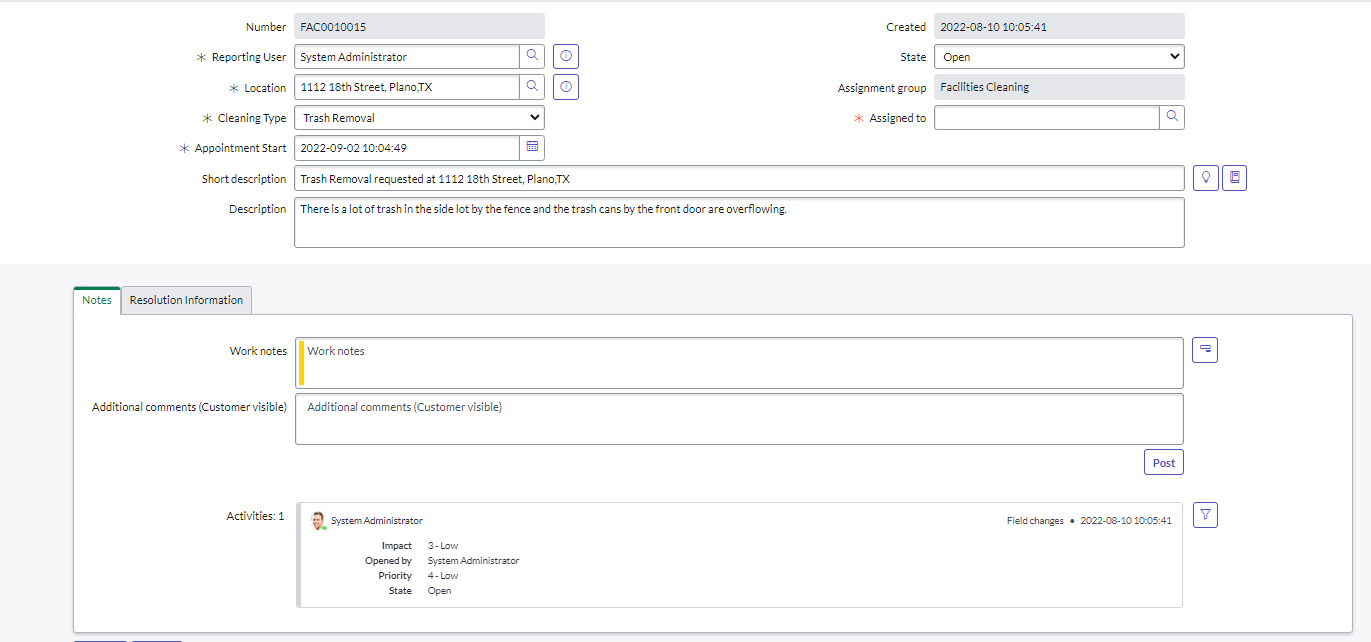The height and width of the screenshot is (642, 1371).
Task: Open calendar picker for Appointment Start
Action: (532, 147)
